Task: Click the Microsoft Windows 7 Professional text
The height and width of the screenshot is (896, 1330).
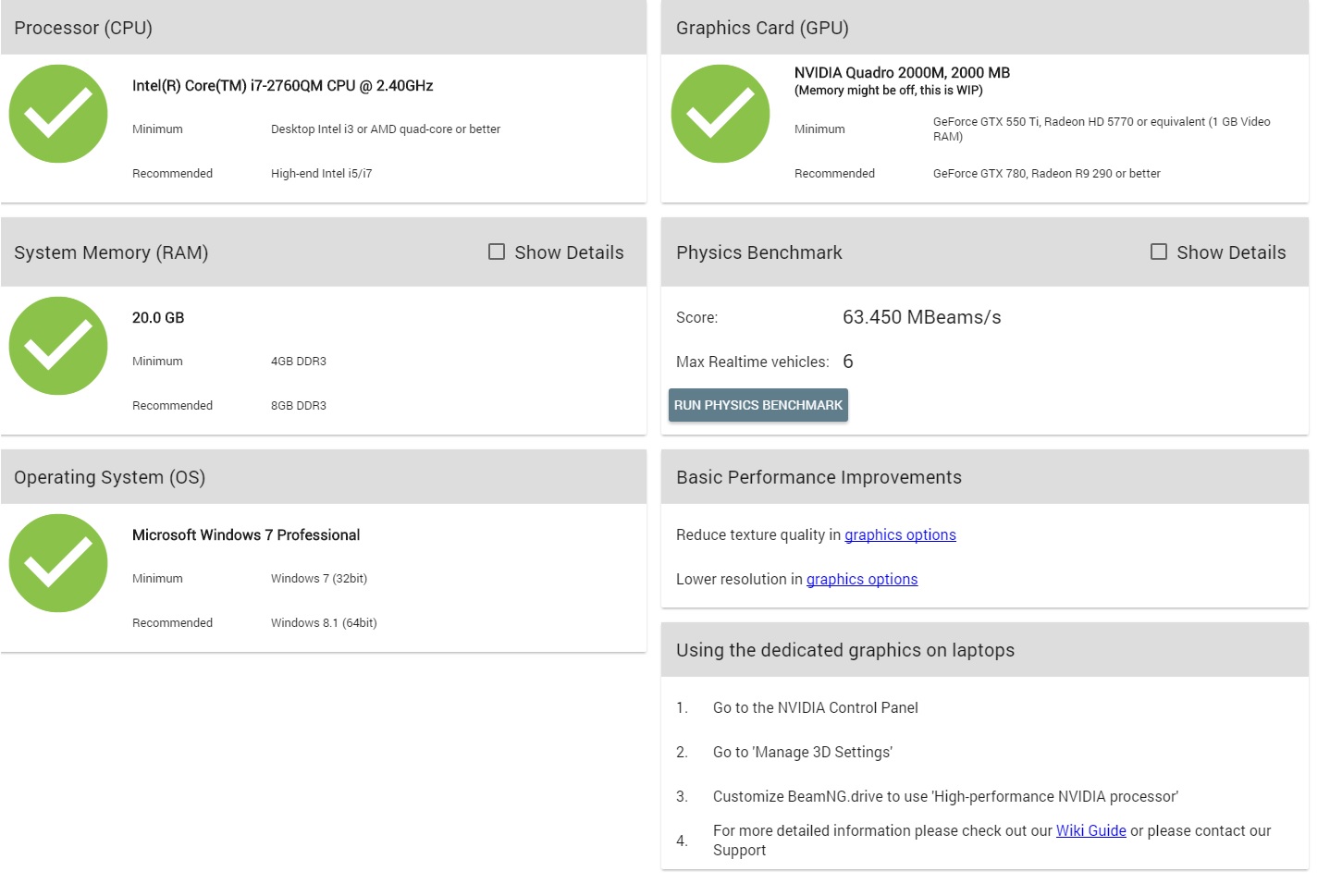Action: pyautogui.click(x=246, y=534)
